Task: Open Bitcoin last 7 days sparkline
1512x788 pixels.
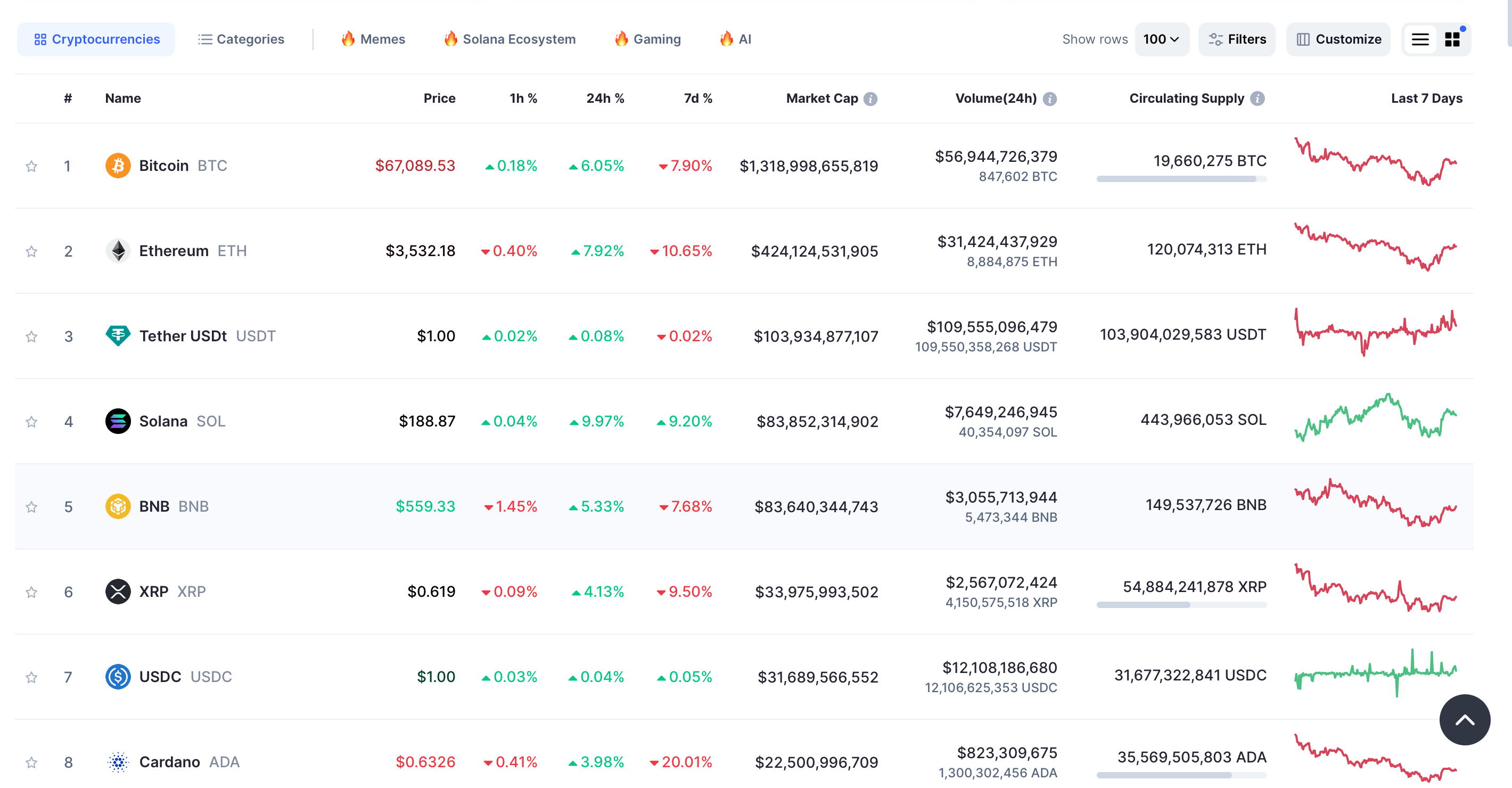Action: 1376,161
